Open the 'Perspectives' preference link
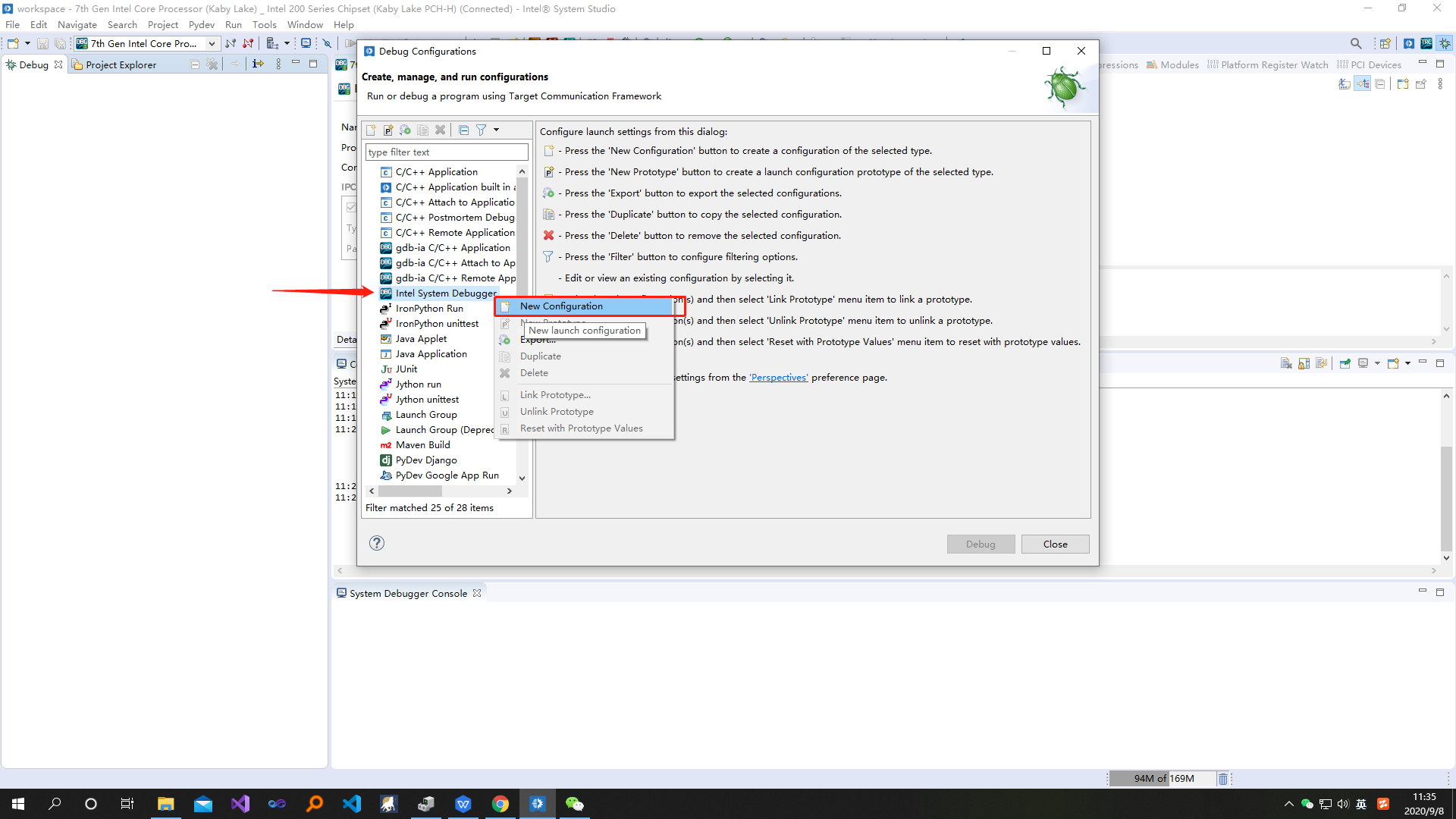 pos(778,377)
